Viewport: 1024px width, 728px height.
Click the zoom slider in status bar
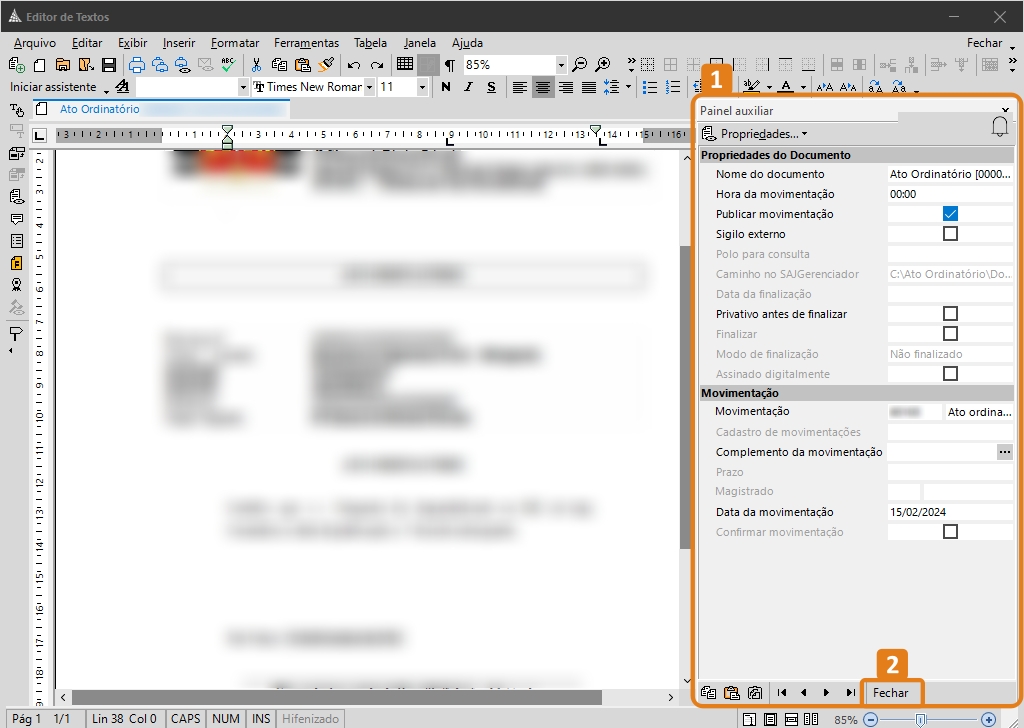[x=921, y=719]
